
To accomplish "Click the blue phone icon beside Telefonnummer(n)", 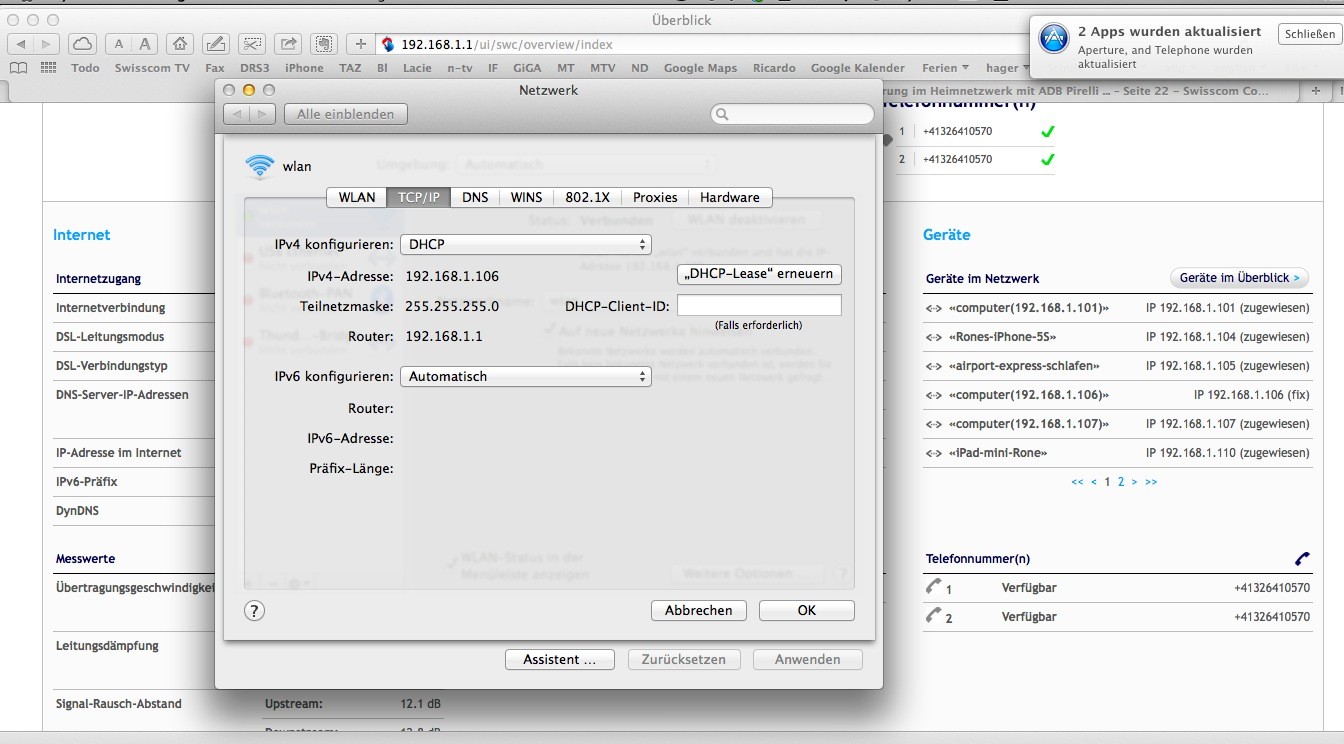I will pos(1301,558).
